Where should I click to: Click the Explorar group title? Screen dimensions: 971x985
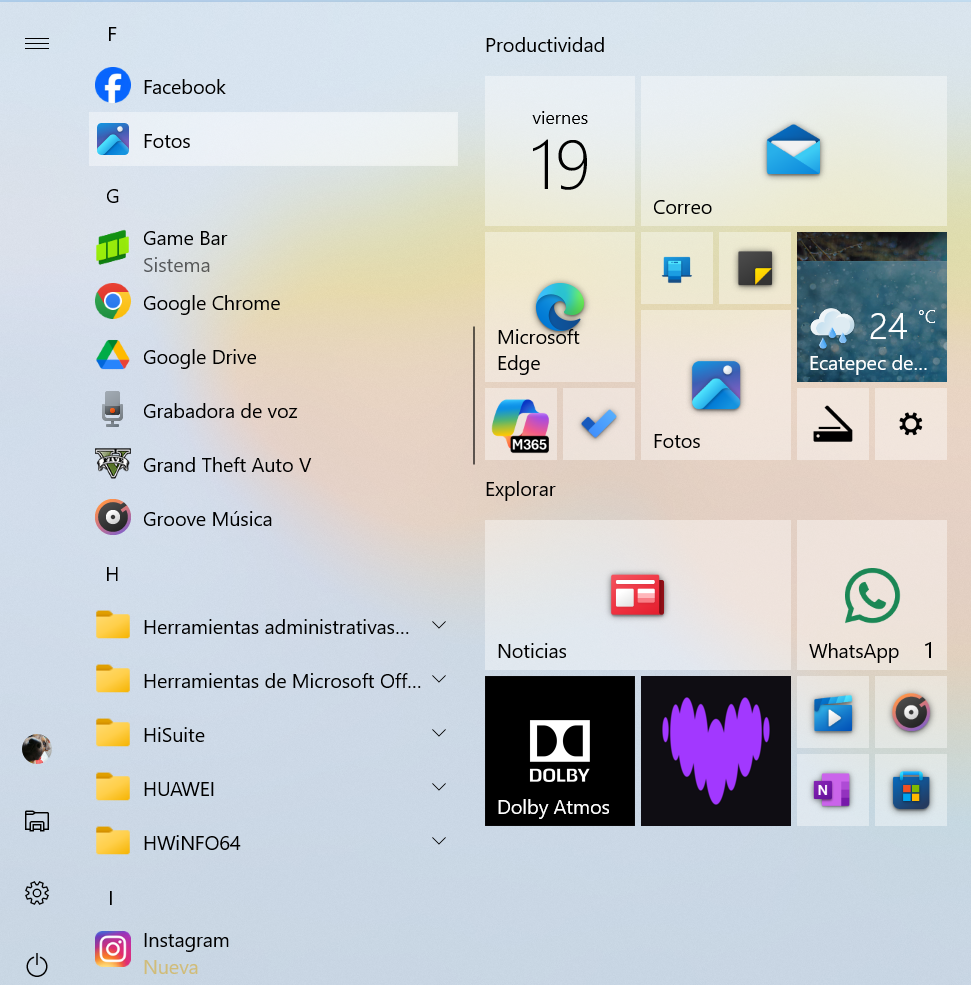pos(520,489)
